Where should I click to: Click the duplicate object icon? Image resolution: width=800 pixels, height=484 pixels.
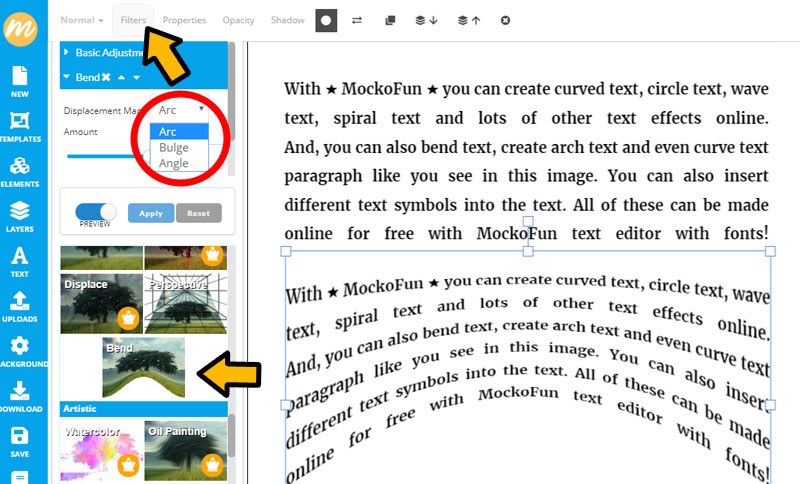[390, 20]
